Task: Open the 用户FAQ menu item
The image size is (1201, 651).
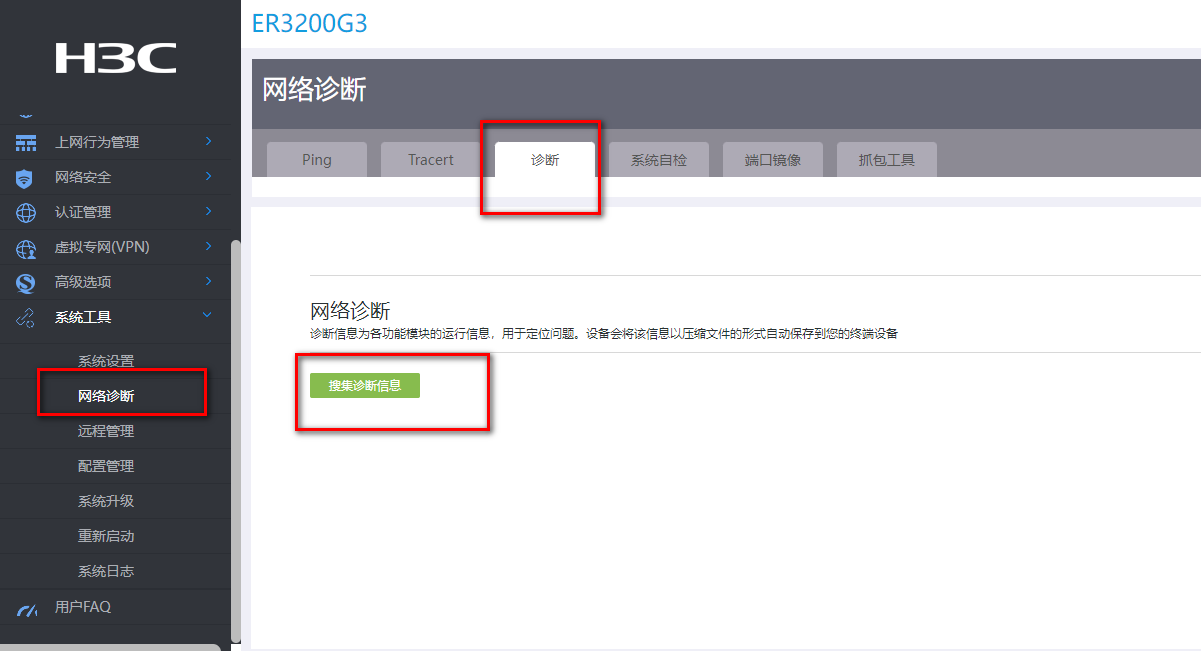Action: 83,607
